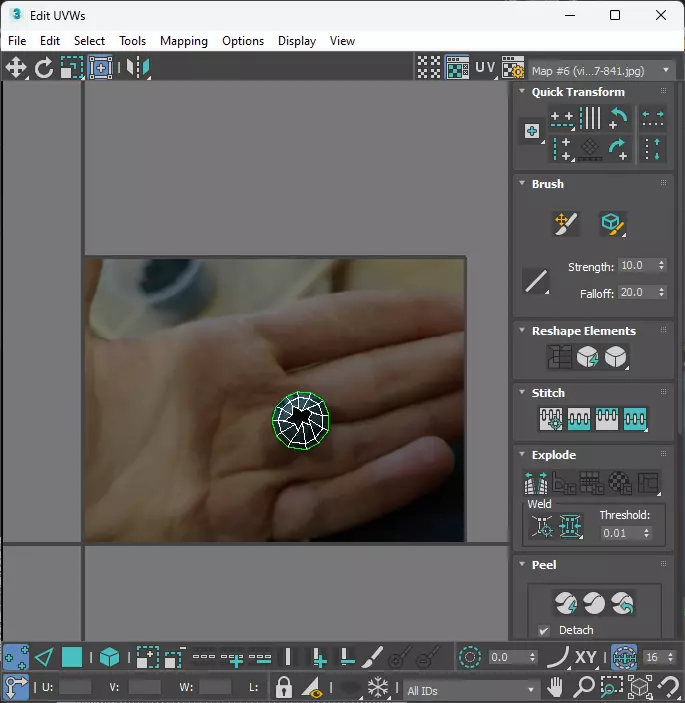Select the Move tool in top toolbar

(x=16, y=68)
